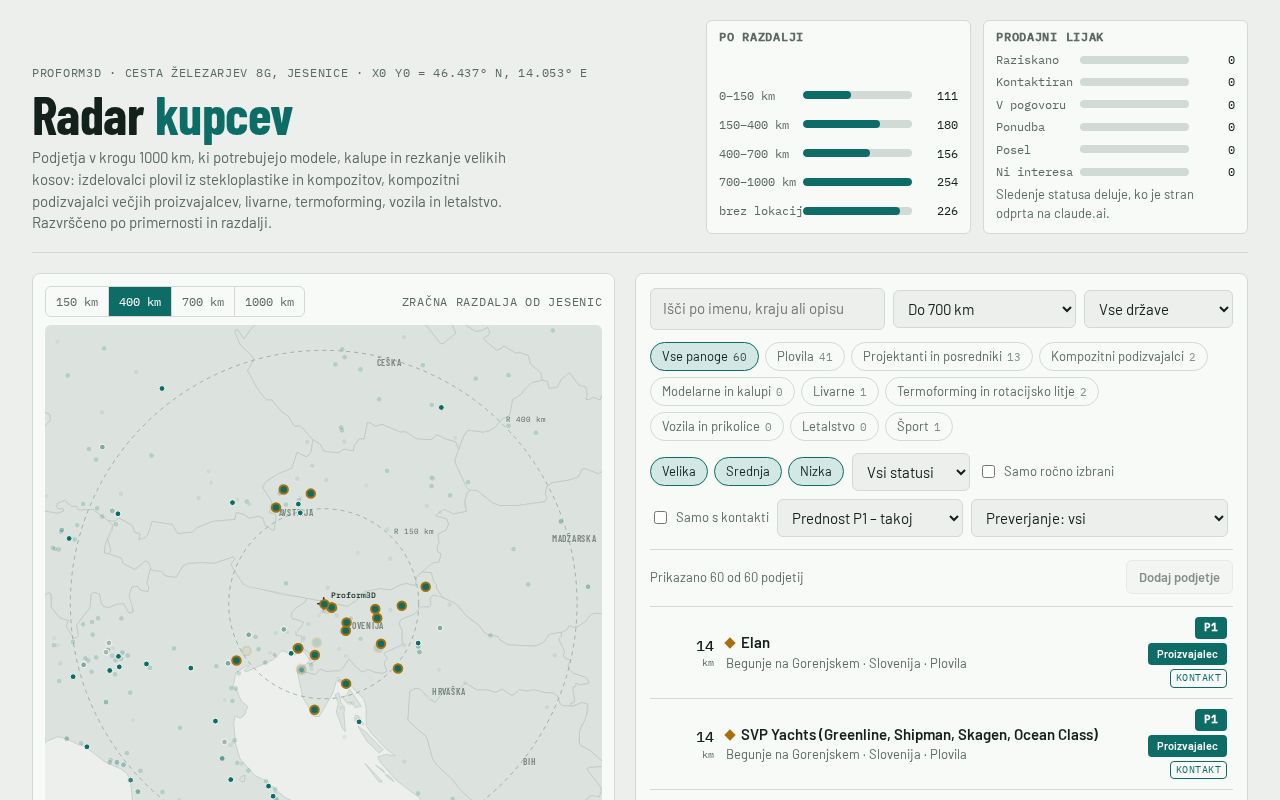
Task: Open the Prednost P1 – takoj dropdown
Action: click(870, 518)
